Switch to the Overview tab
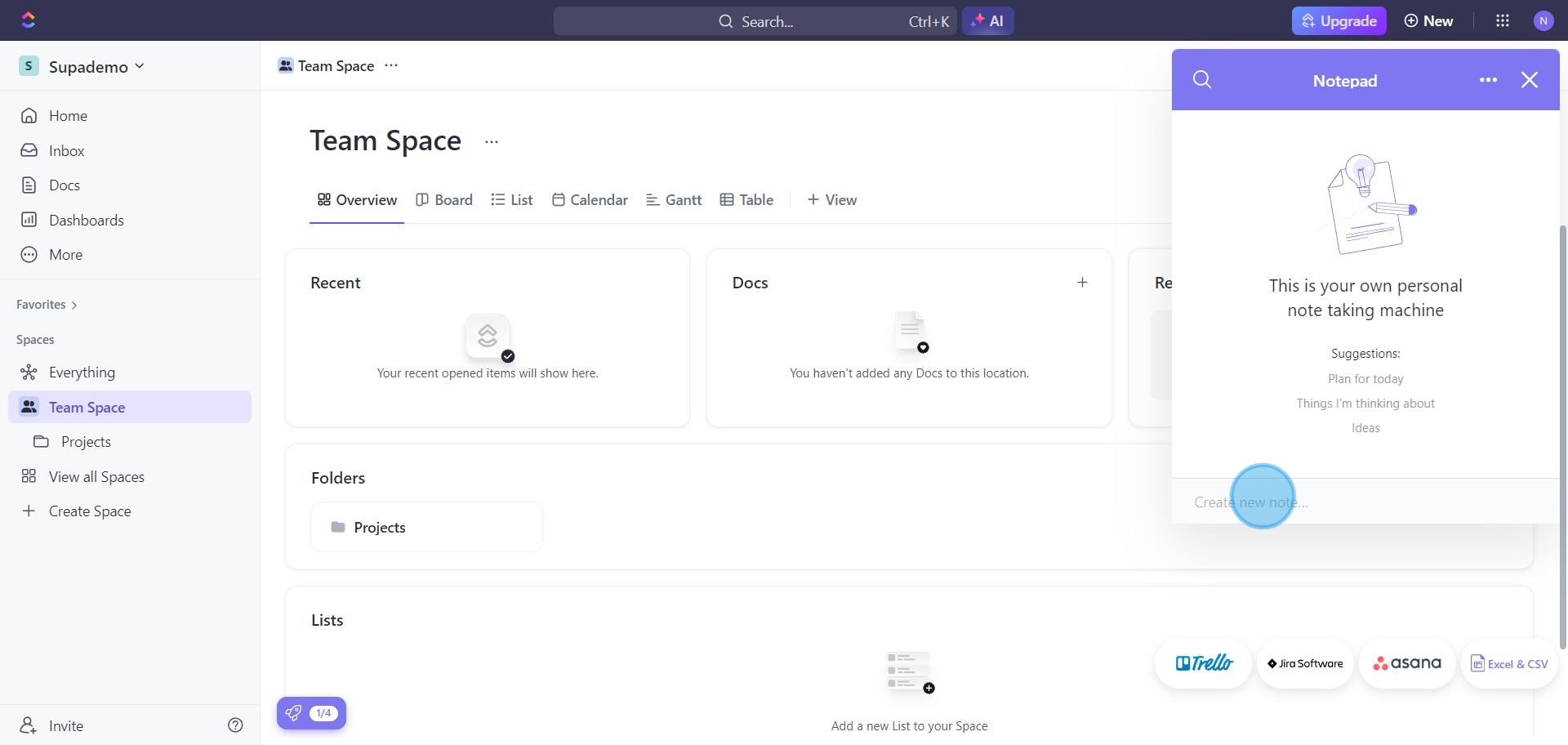This screenshot has height=745, width=1568. [x=357, y=200]
